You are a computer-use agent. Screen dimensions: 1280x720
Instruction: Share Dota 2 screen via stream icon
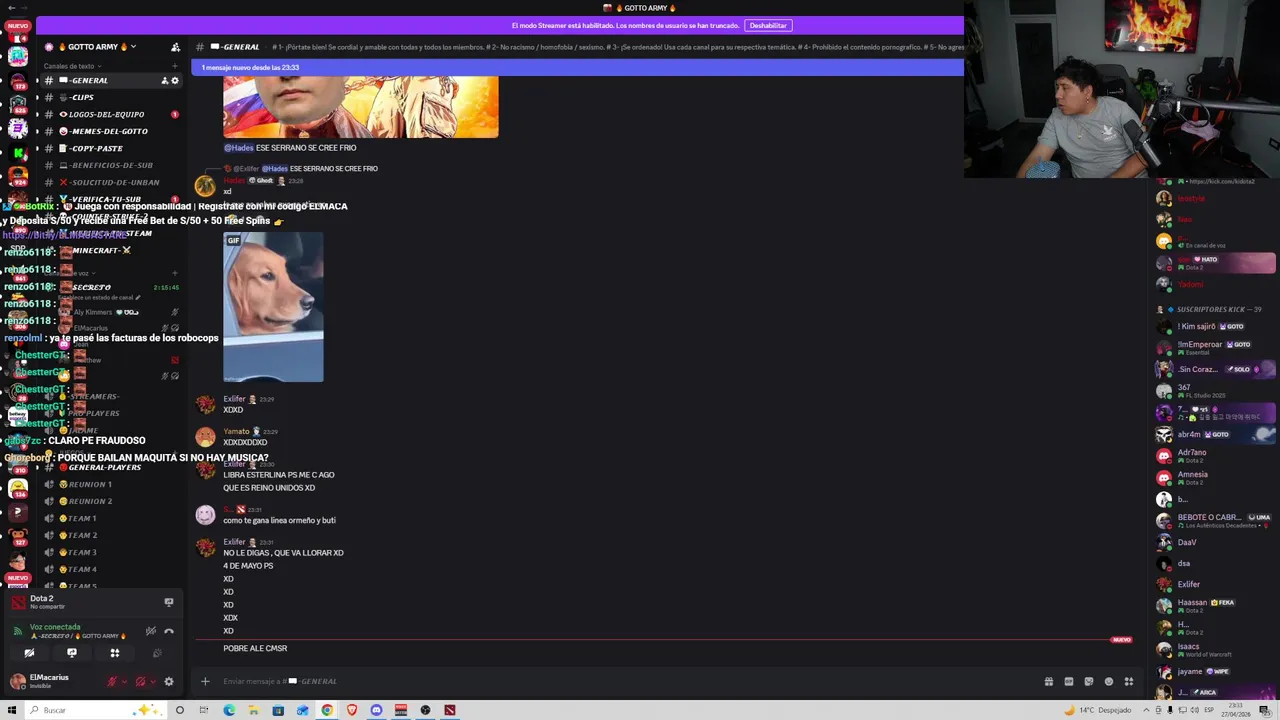168,602
